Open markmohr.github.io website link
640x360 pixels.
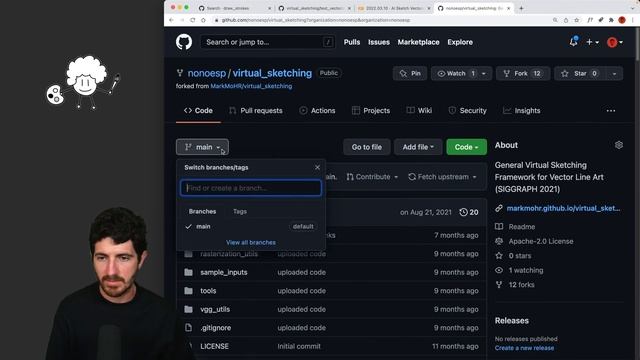click(563, 208)
